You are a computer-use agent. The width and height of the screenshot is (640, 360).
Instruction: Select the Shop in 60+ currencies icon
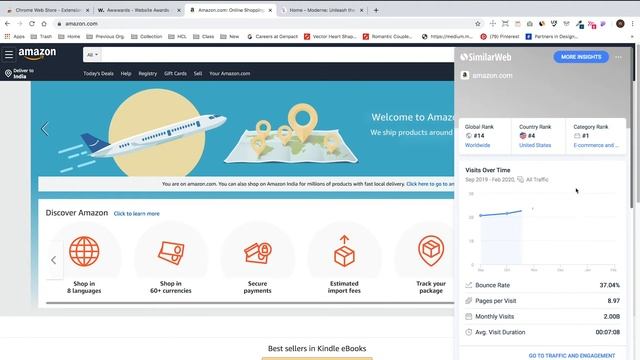(171, 253)
